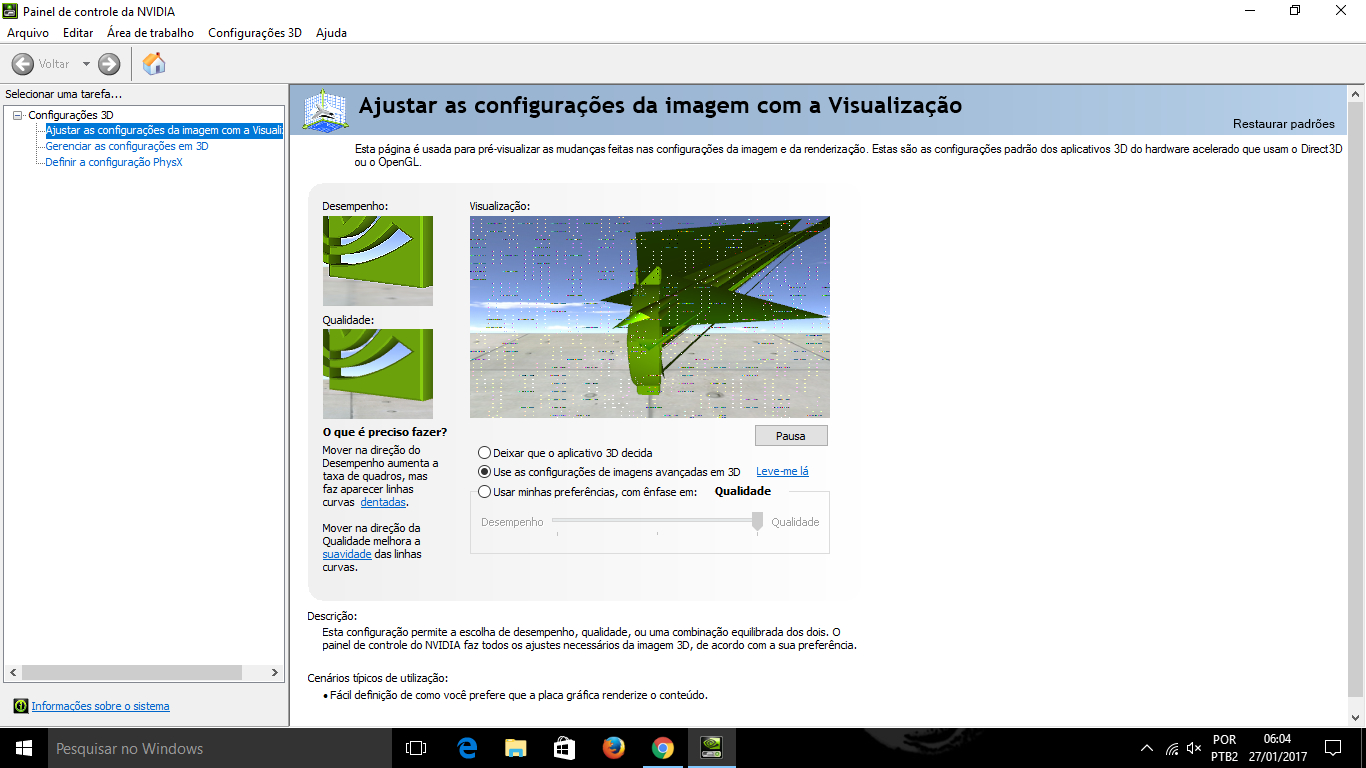
Task: Click the main panel scroll-up arrow
Action: [1356, 93]
